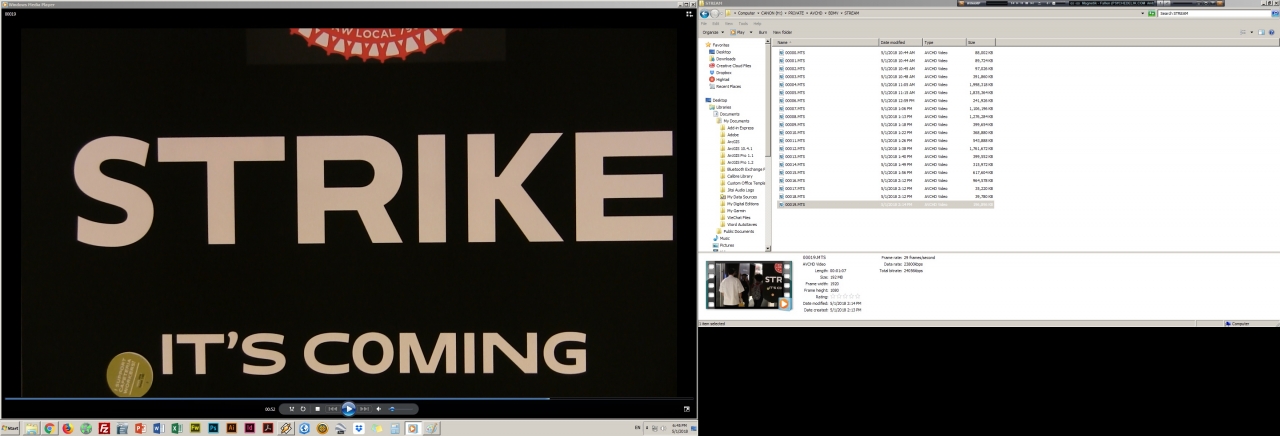Screen dimensions: 1280x436
Task: Mute the Media Player volume
Action: (x=378, y=409)
